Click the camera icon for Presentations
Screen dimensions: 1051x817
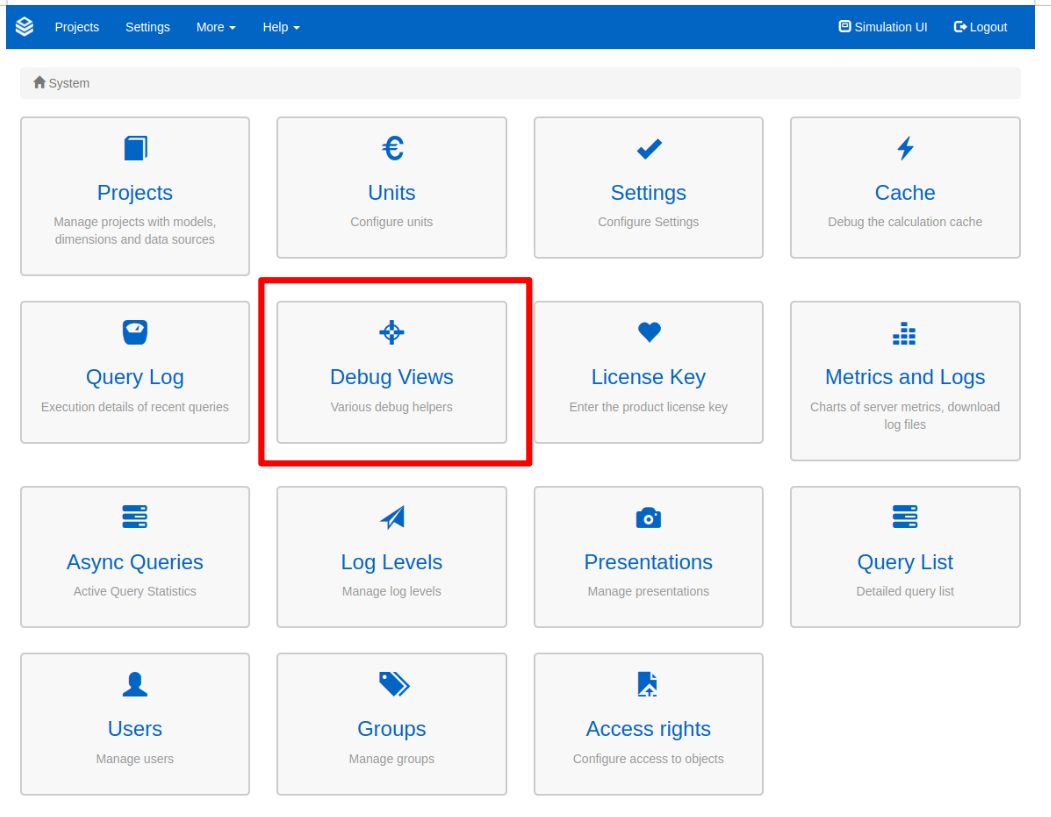648,517
